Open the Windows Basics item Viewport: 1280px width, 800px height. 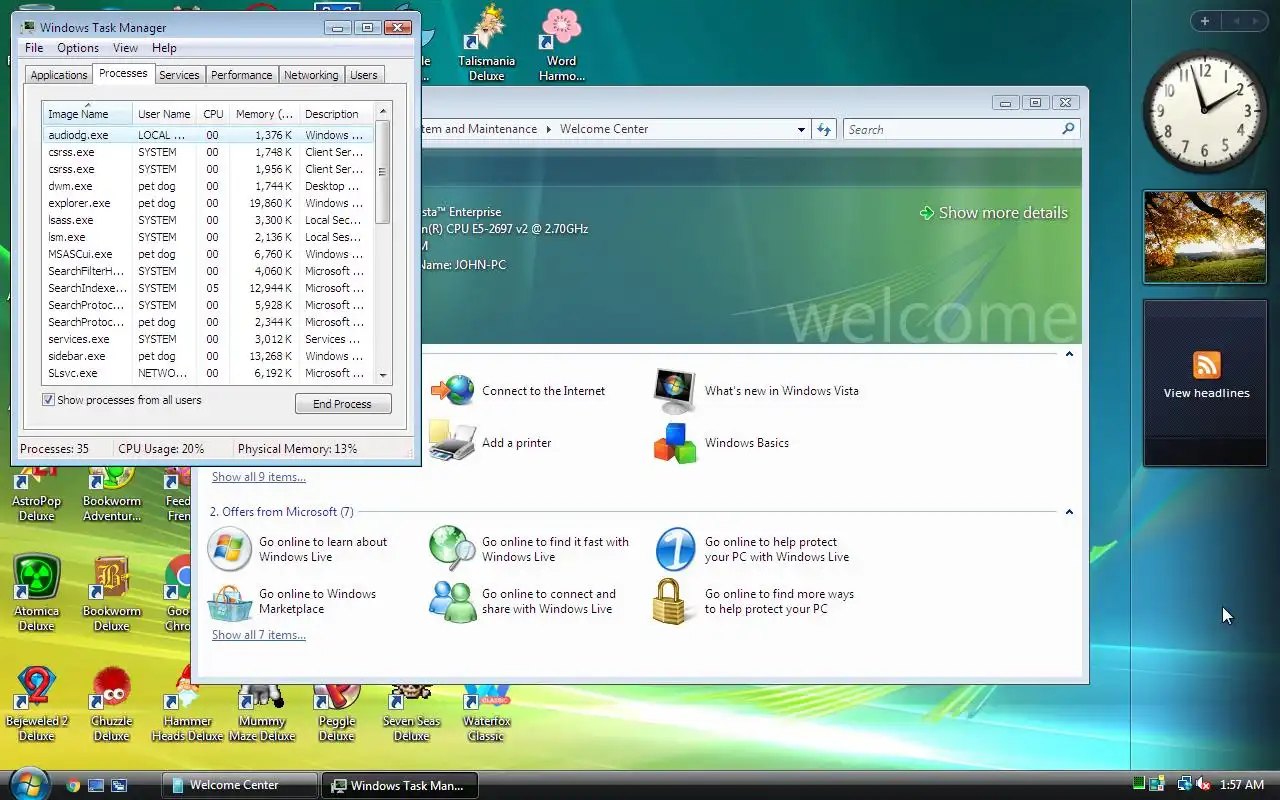point(722,443)
